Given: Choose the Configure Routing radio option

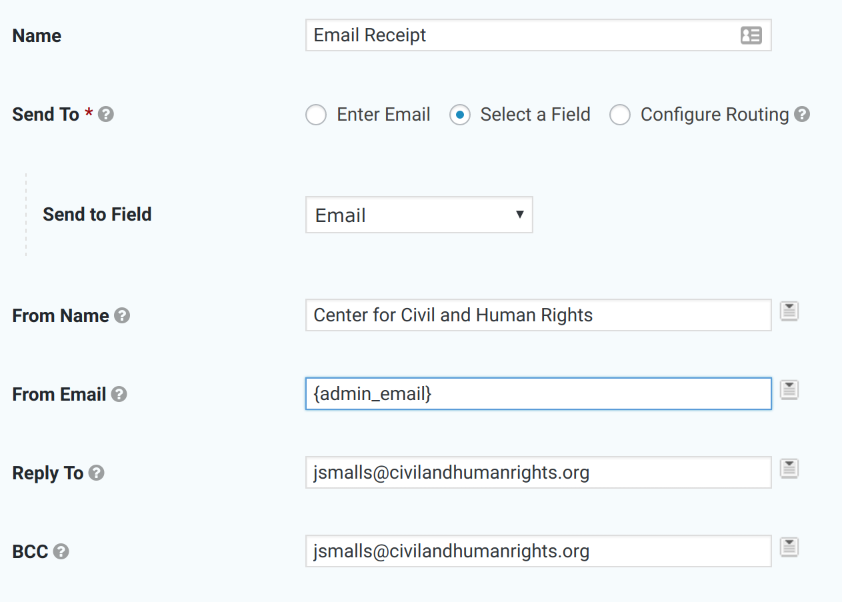Looking at the screenshot, I should tap(620, 114).
